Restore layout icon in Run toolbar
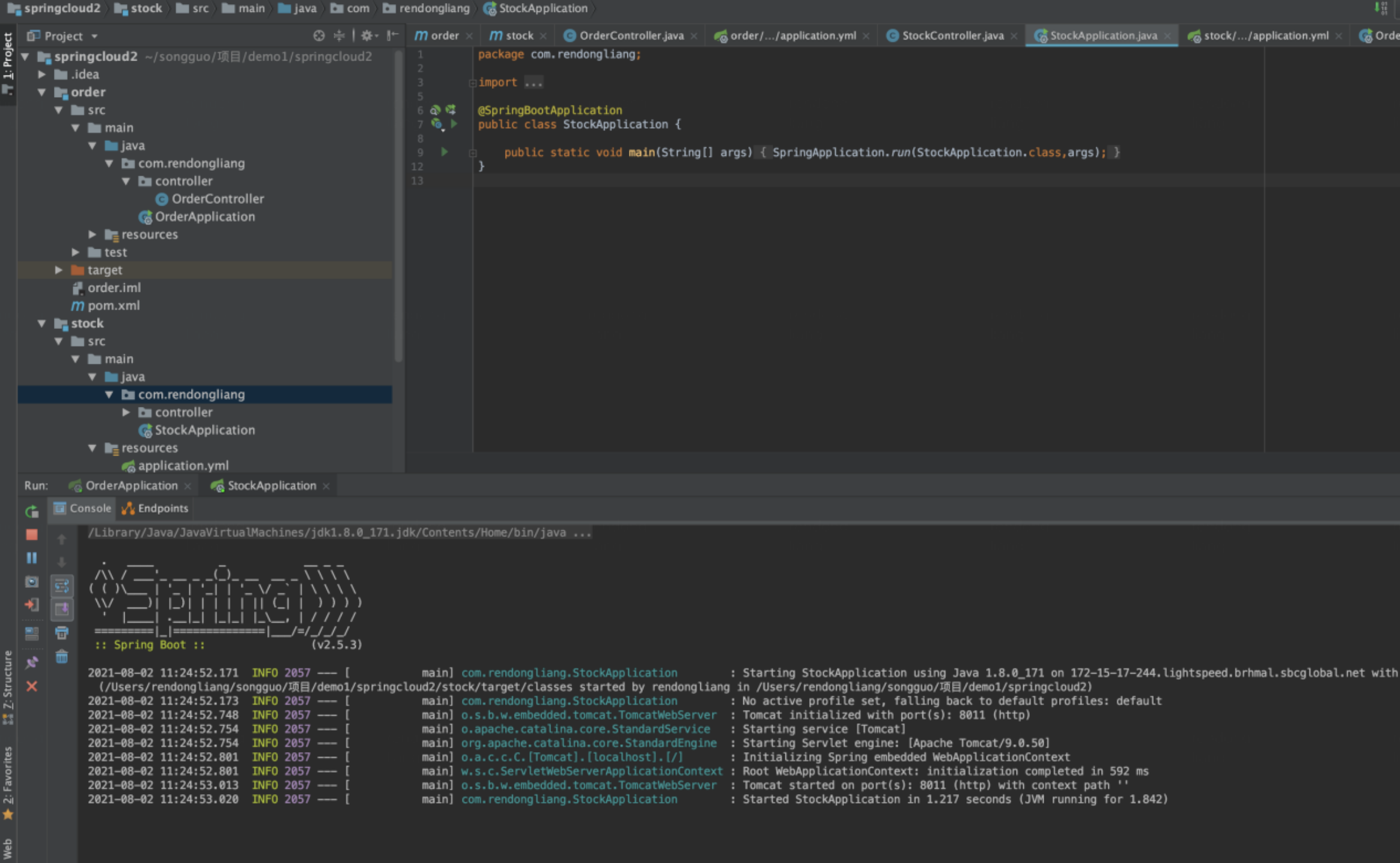Screen dimensions: 1400x863 click(32, 633)
